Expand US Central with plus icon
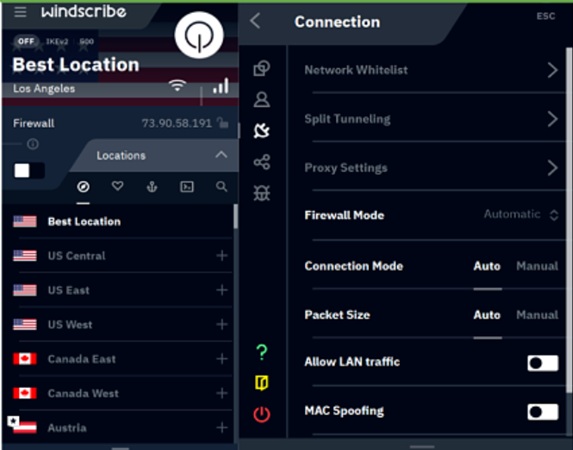The height and width of the screenshot is (450, 573). pyautogui.click(x=222, y=256)
